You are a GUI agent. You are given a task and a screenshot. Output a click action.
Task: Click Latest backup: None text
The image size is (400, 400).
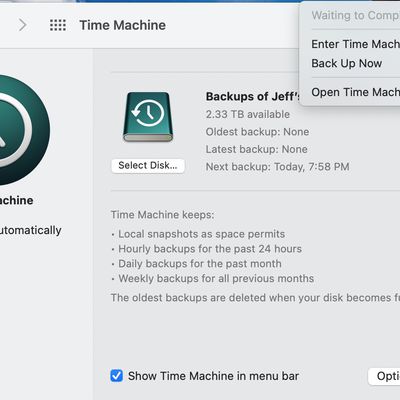click(x=256, y=149)
